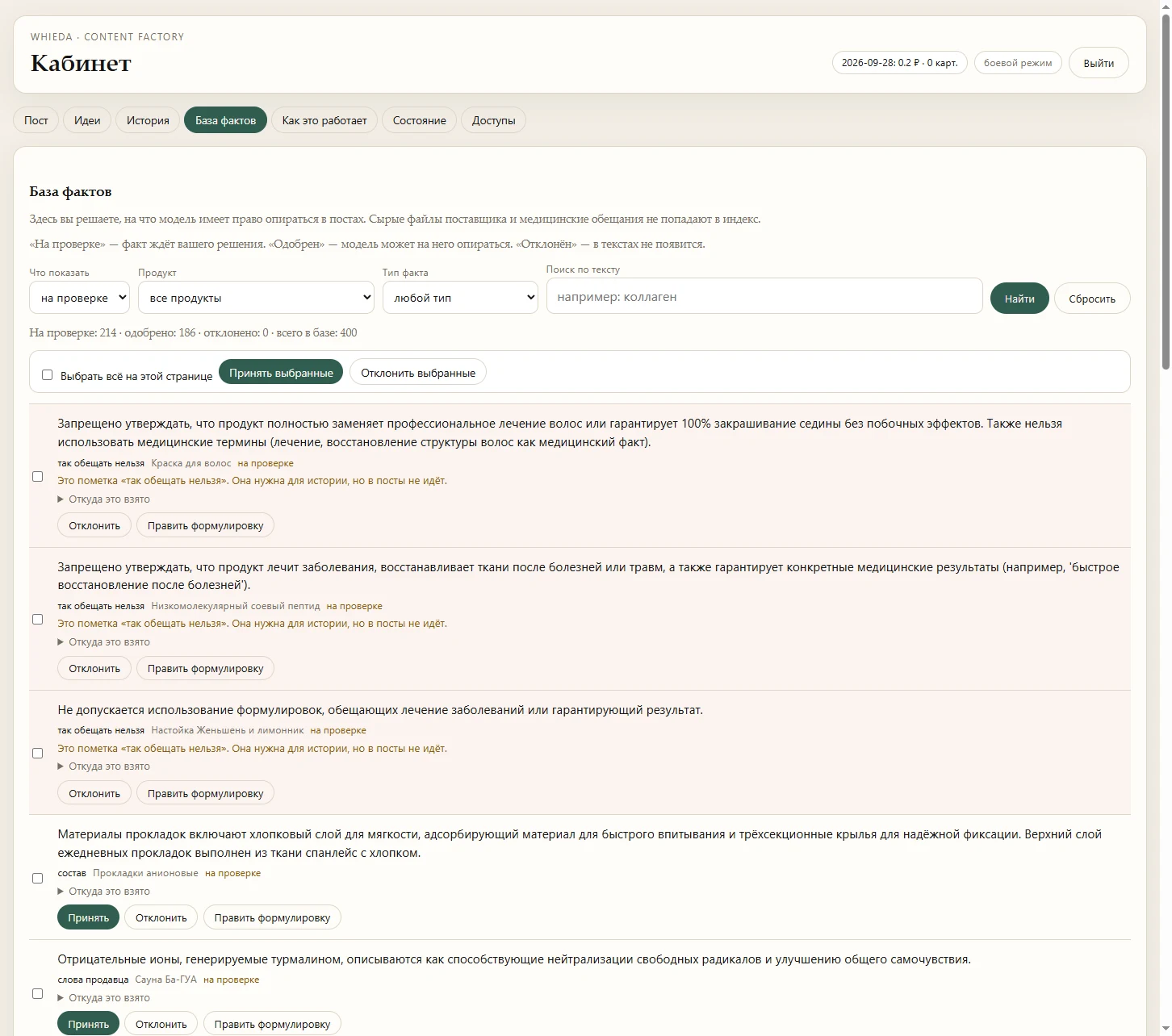Viewport: 1172px width, 1036px height.
Task: Reject the Прокладки анионовые fact
Action: 161,917
